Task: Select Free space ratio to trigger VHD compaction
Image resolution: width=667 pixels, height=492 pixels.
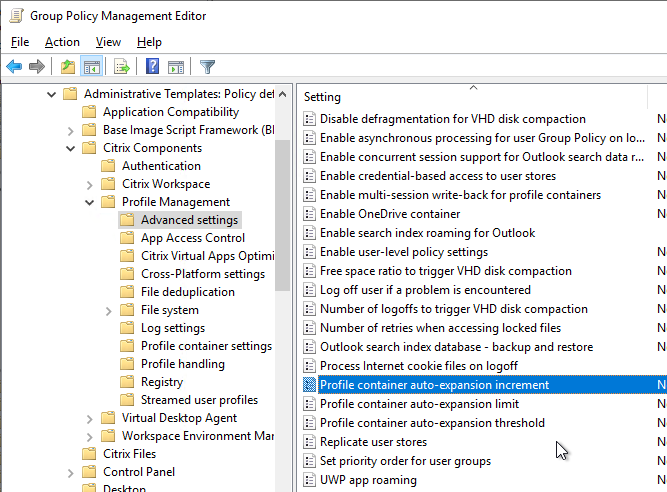Action: pyautogui.click(x=445, y=271)
